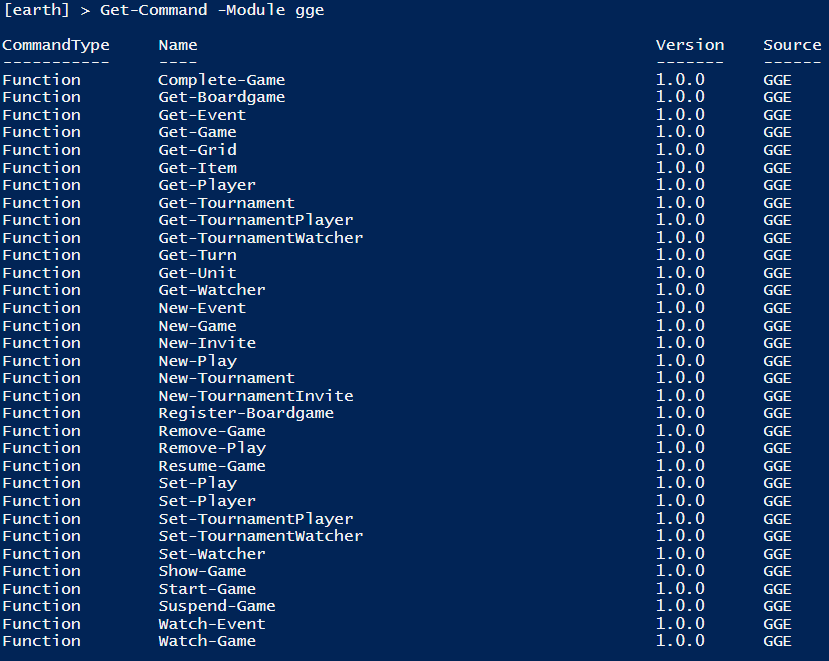This screenshot has height=661, width=829.
Task: Click the Name column header
Action: (178, 45)
